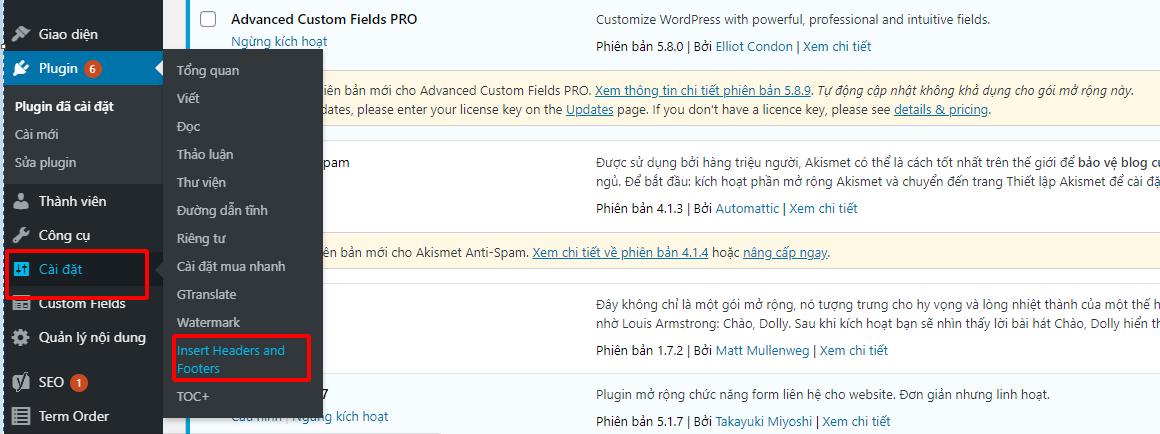Choose GTranslate in the Cài đặt flyout
1160x434 pixels.
(x=207, y=294)
